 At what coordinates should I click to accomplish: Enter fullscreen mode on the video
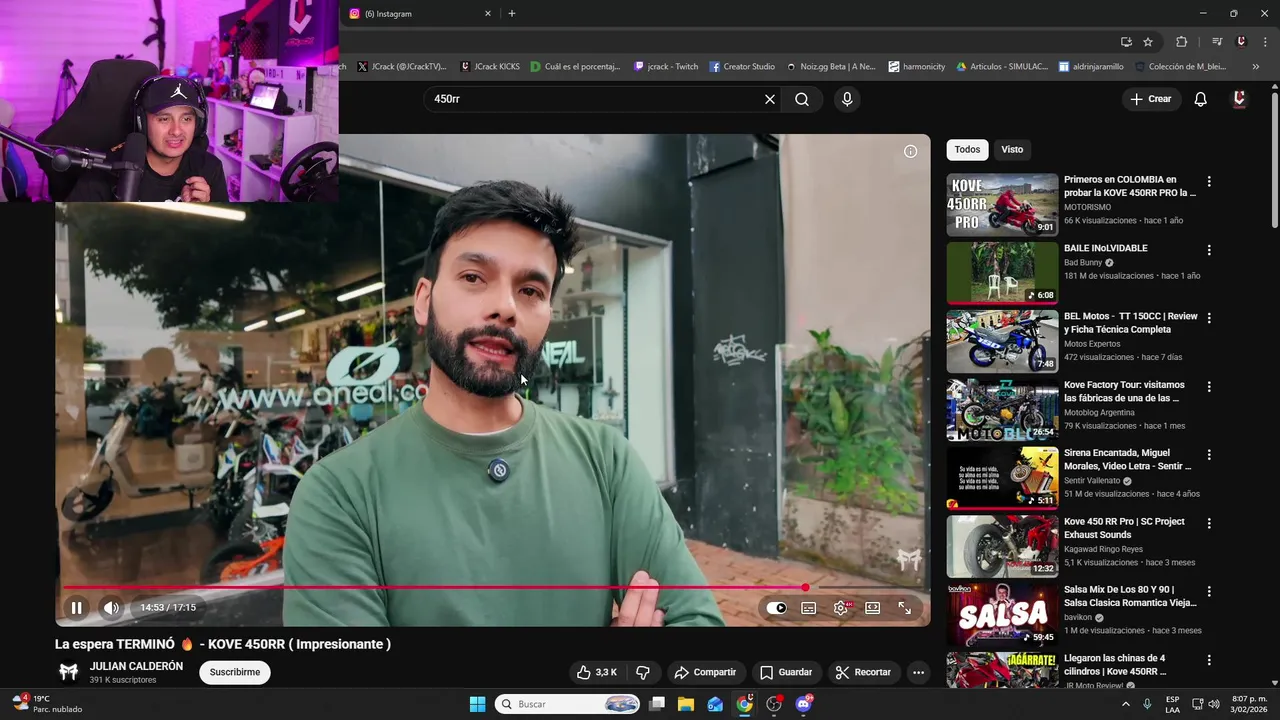(904, 607)
